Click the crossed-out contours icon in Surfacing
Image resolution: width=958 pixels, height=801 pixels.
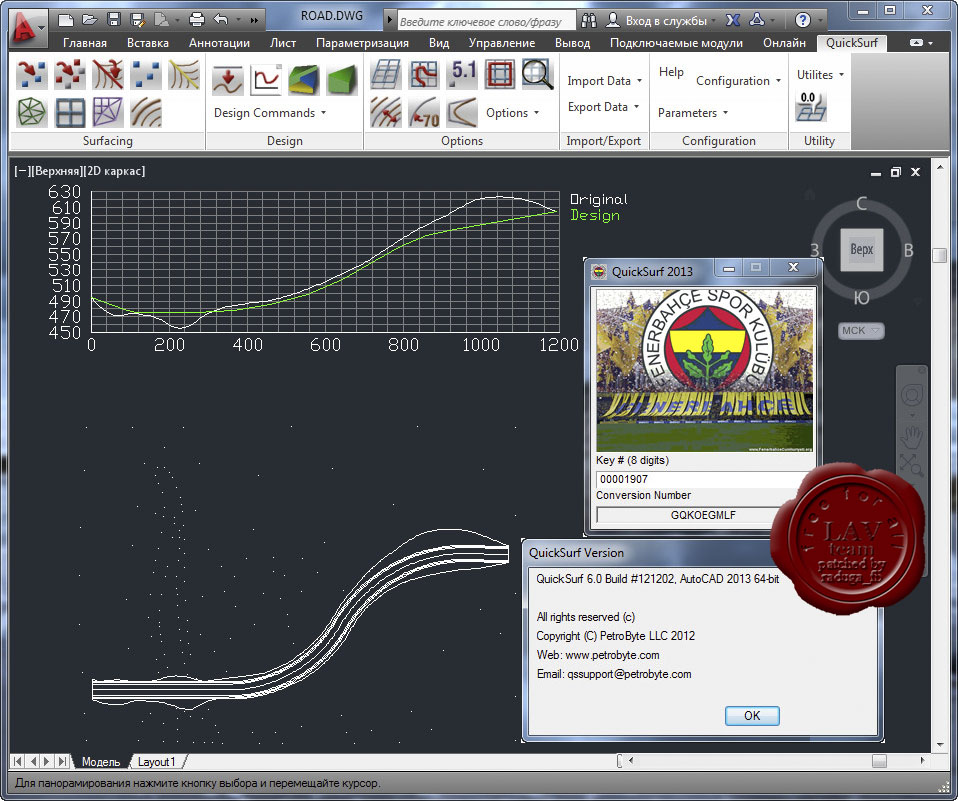pyautogui.click(x=108, y=74)
